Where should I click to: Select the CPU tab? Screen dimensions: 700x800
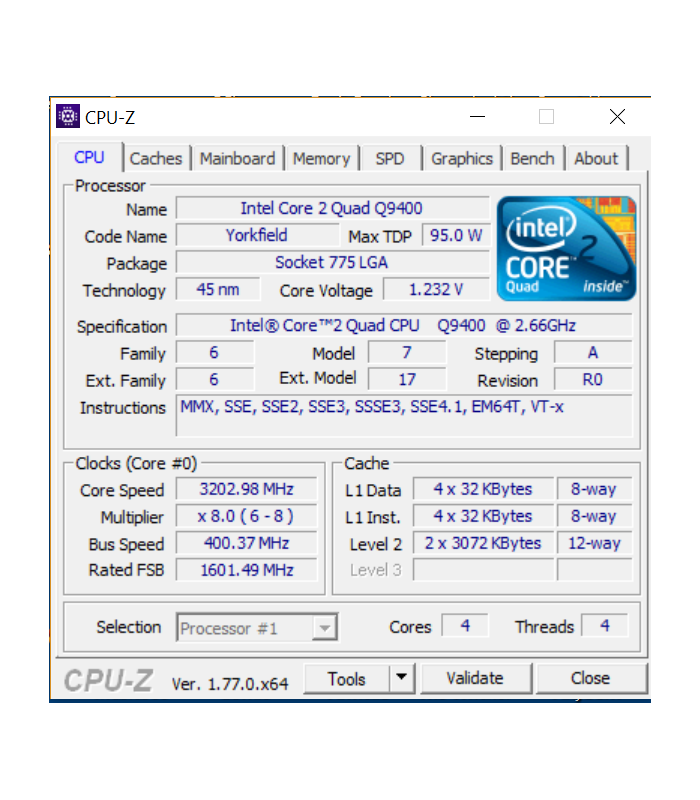(89, 157)
